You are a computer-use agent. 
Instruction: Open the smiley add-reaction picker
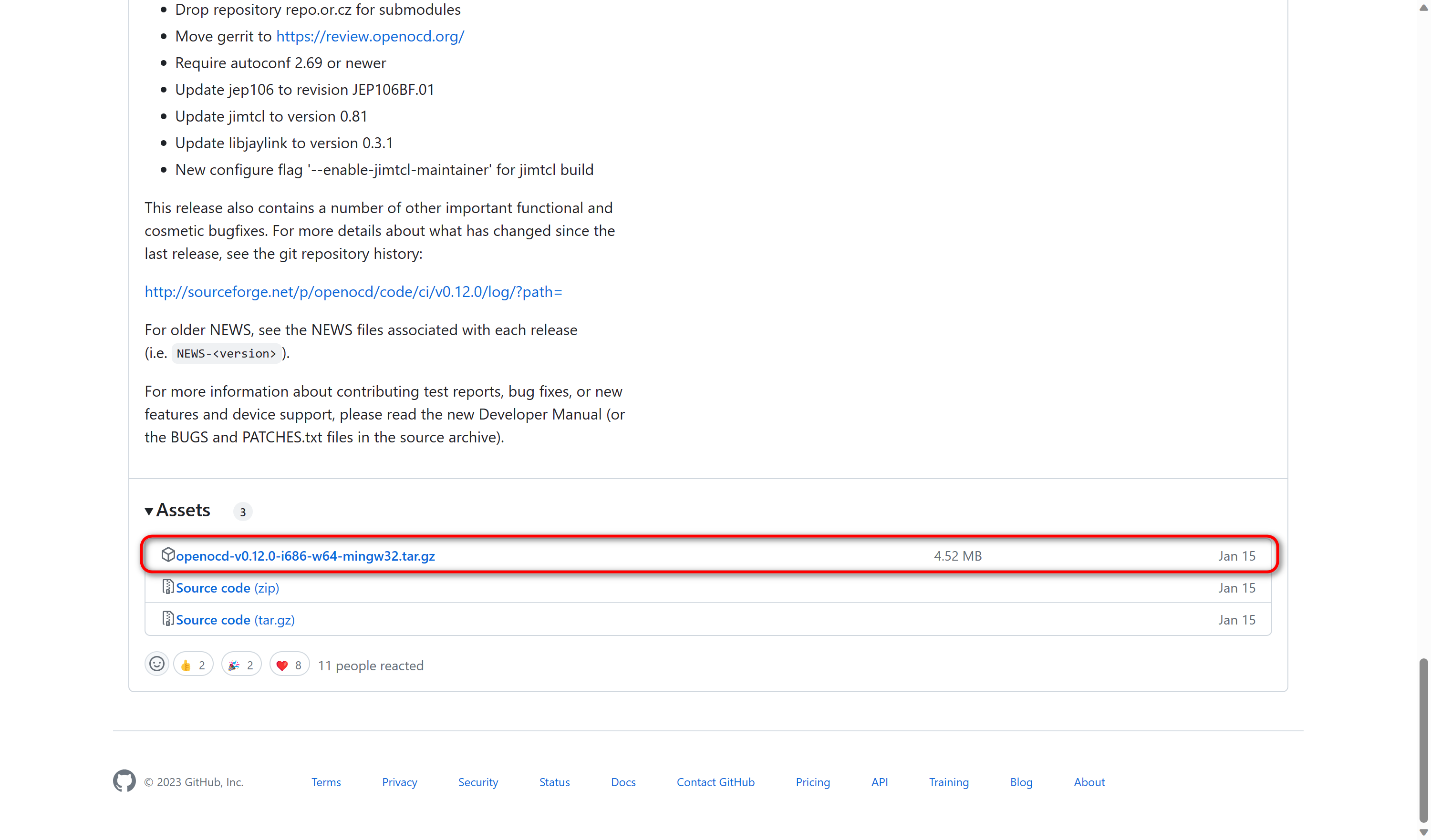157,664
